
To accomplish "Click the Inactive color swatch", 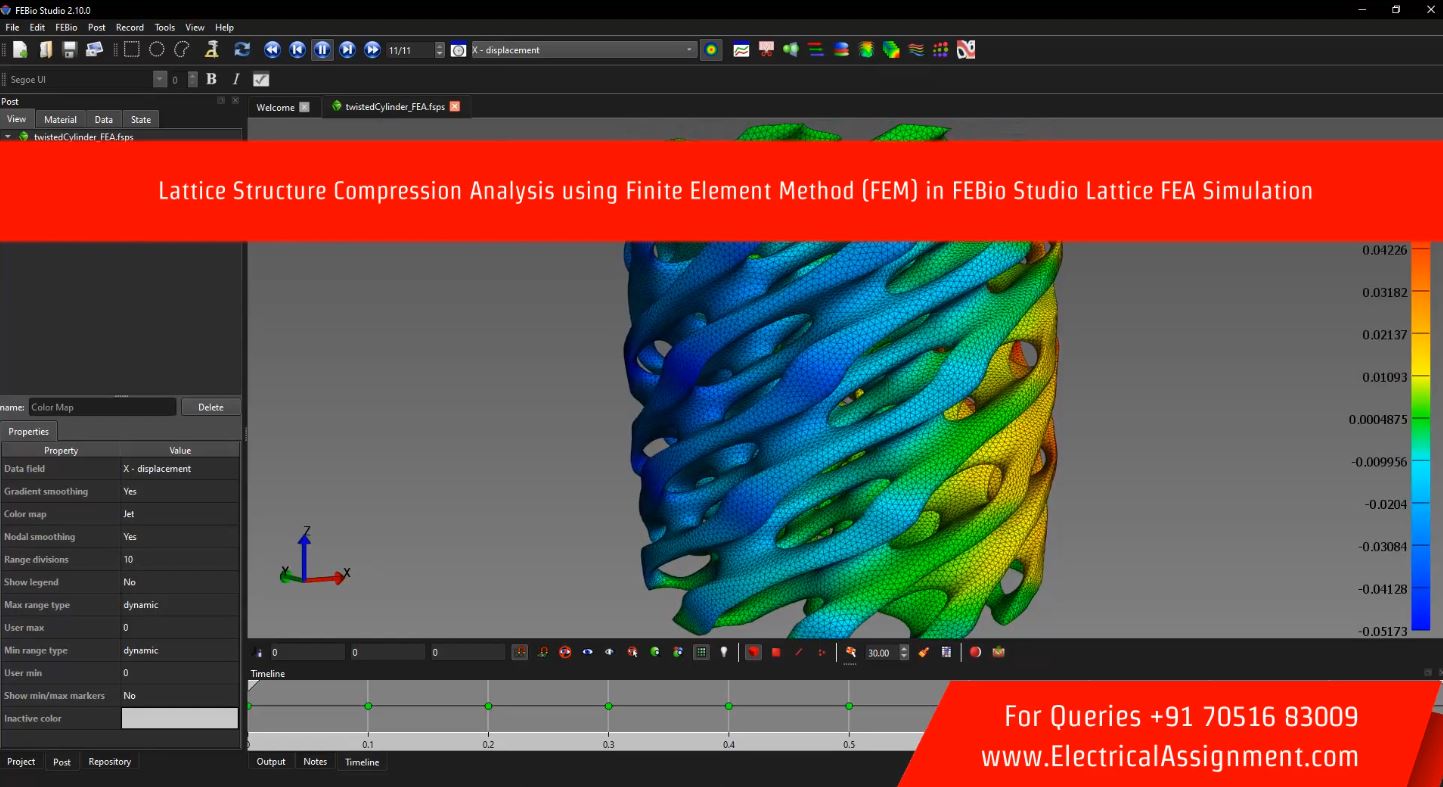I will tap(180, 718).
